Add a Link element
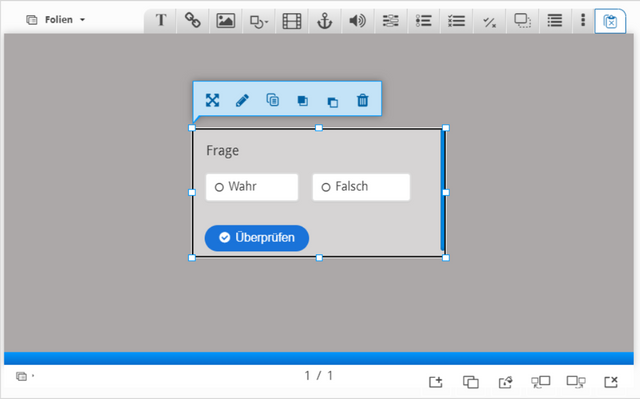 [193, 20]
